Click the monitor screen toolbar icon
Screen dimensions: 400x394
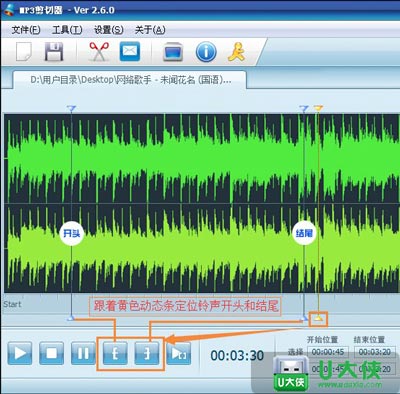pyautogui.click(x=173, y=52)
